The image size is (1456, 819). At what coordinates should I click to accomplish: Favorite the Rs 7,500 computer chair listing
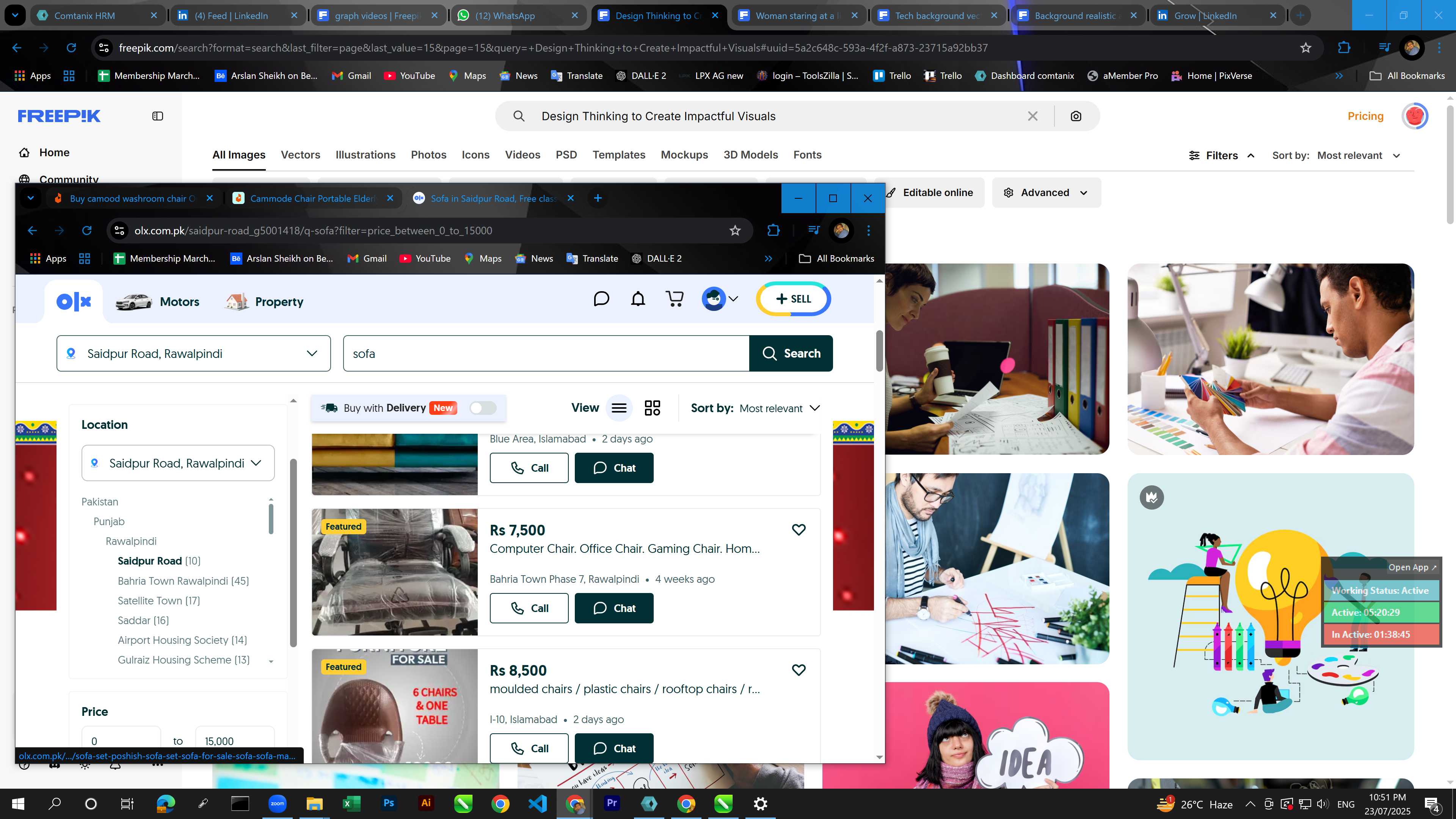pyautogui.click(x=799, y=530)
